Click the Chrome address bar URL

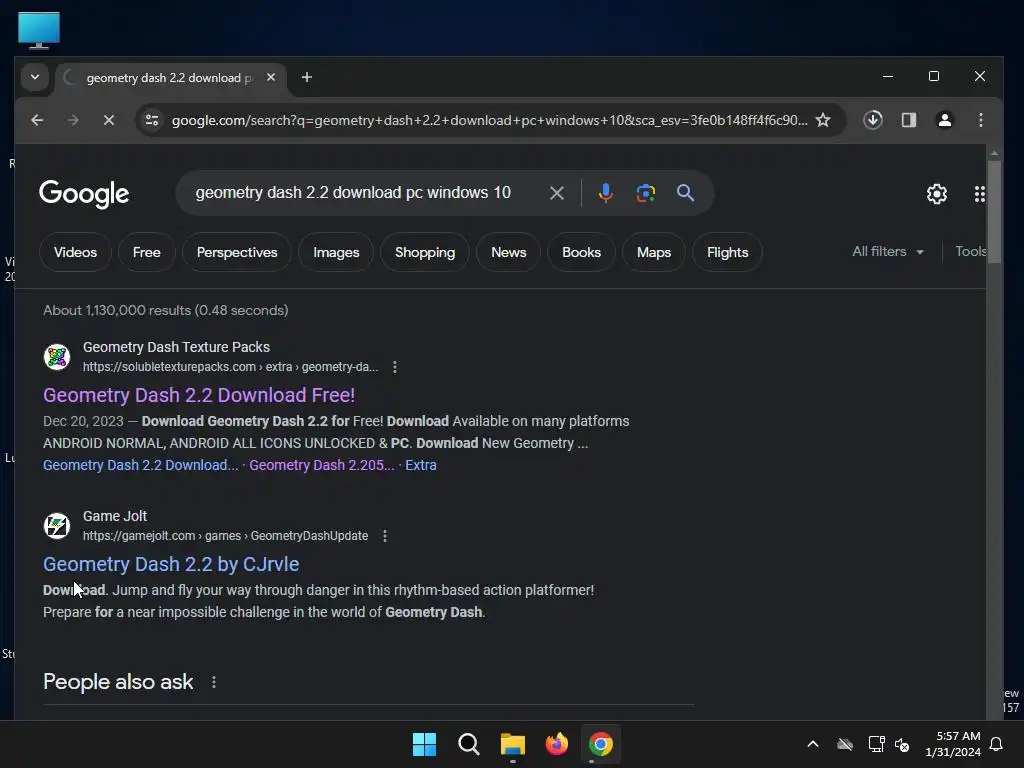(489, 120)
